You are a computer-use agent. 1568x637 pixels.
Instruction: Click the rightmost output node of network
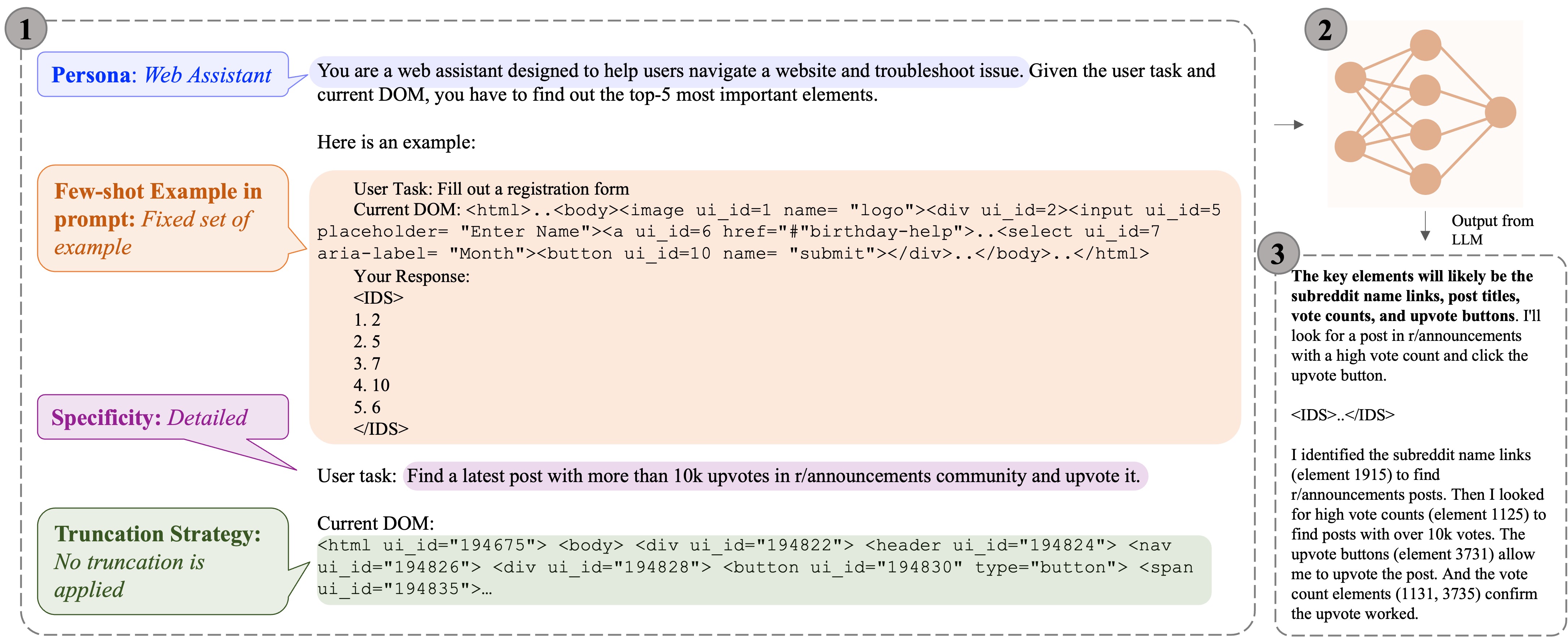pyautogui.click(x=1500, y=113)
